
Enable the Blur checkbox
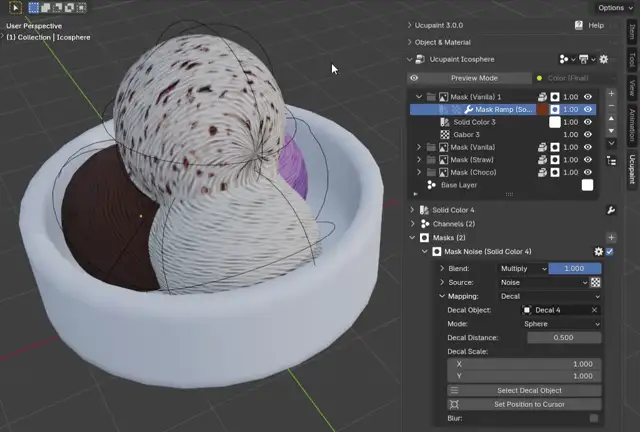(594, 418)
